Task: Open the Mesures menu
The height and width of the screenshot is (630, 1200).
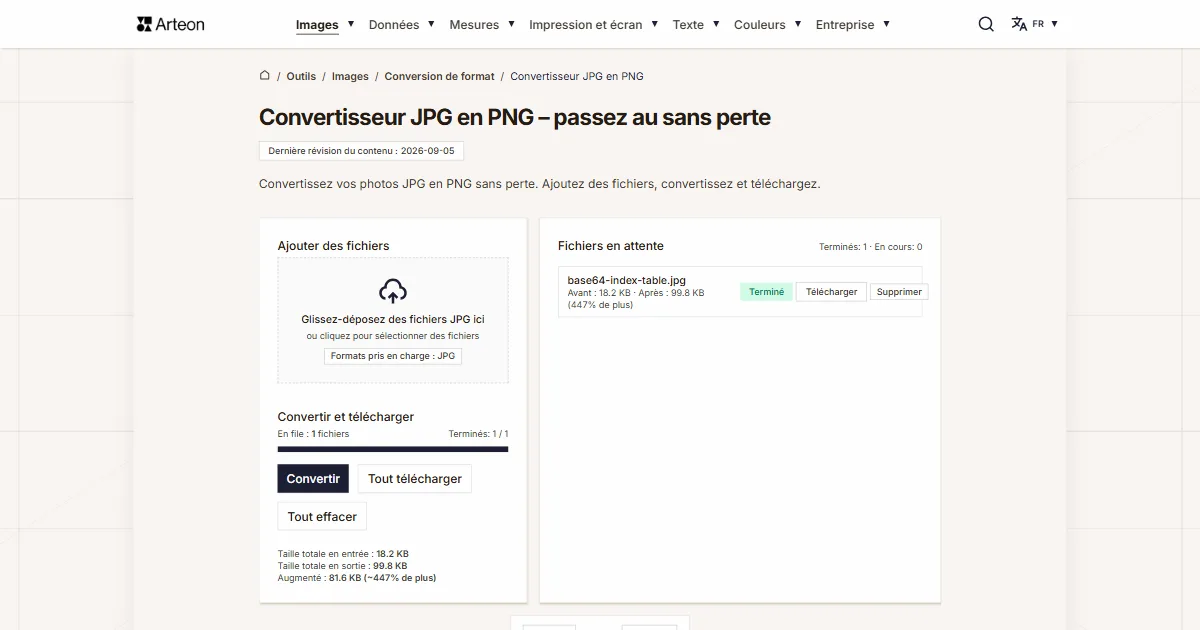Action: (x=474, y=25)
